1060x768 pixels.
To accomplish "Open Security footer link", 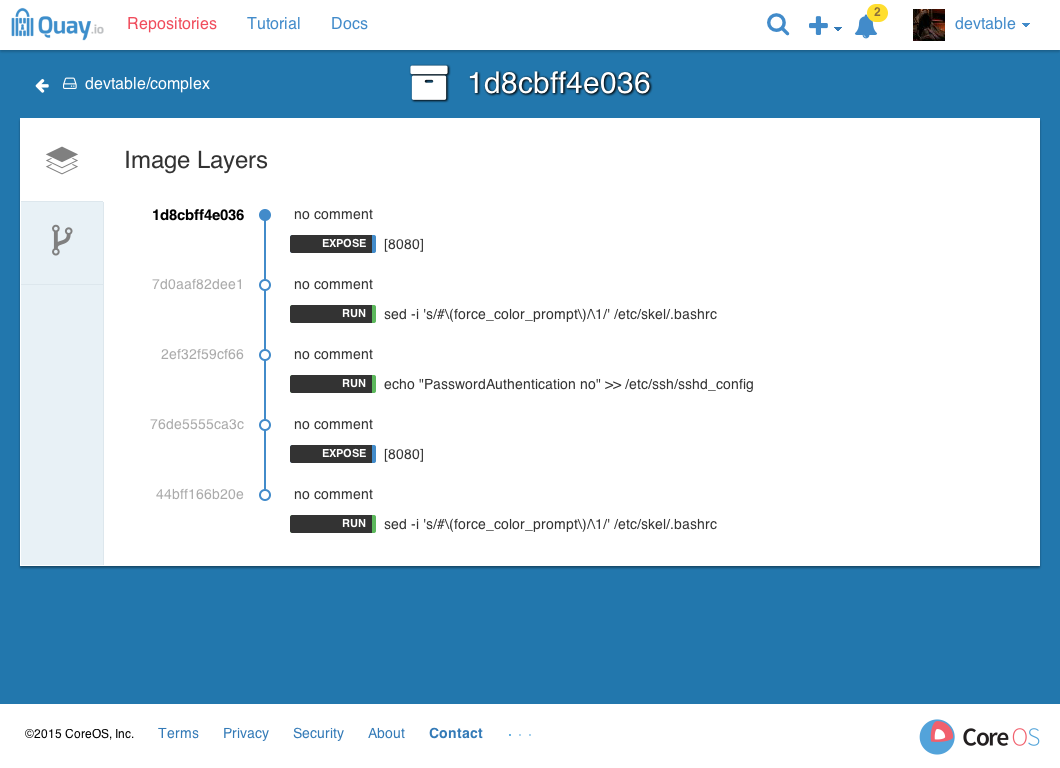I will (x=318, y=734).
